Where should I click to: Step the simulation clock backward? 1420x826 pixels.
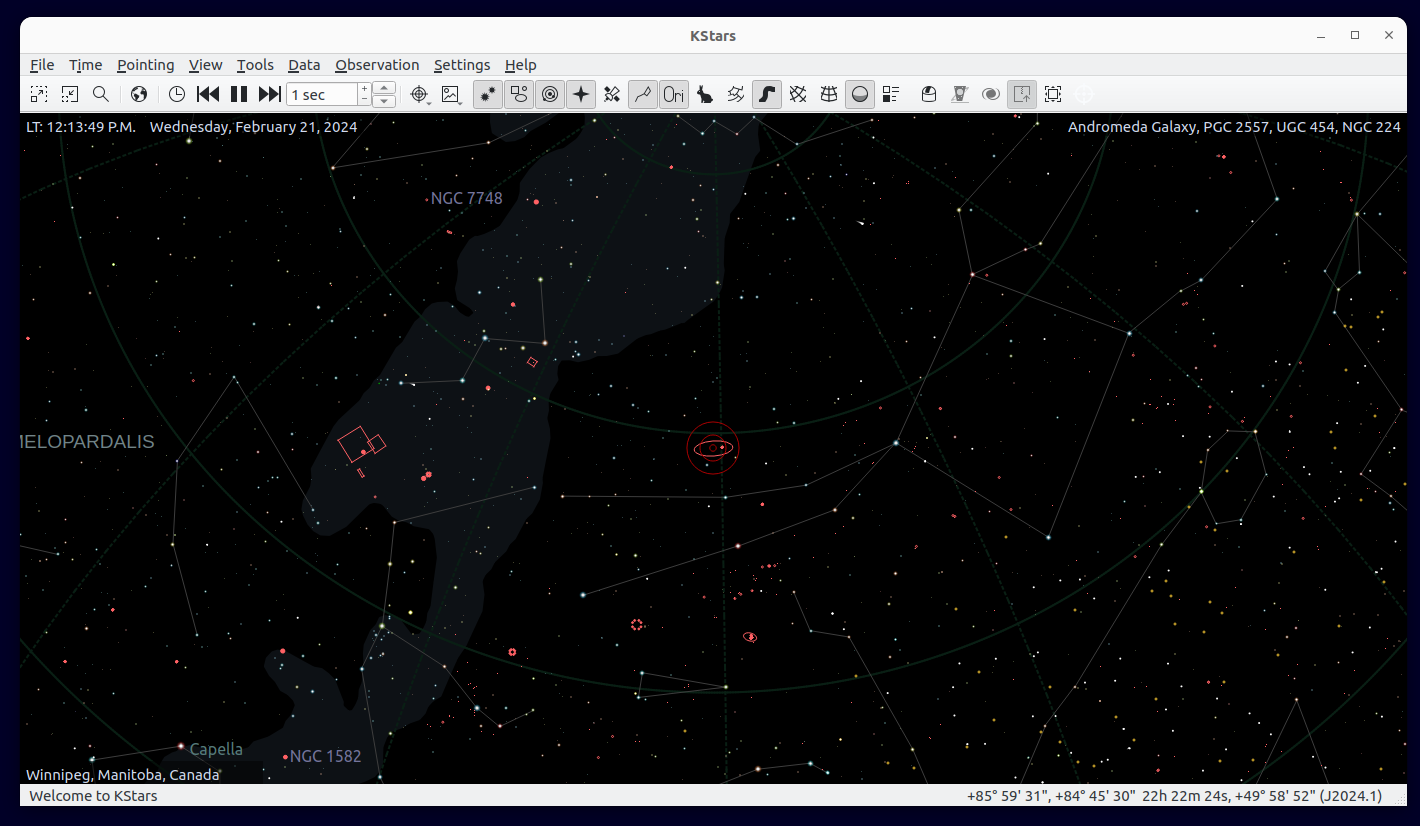[208, 94]
